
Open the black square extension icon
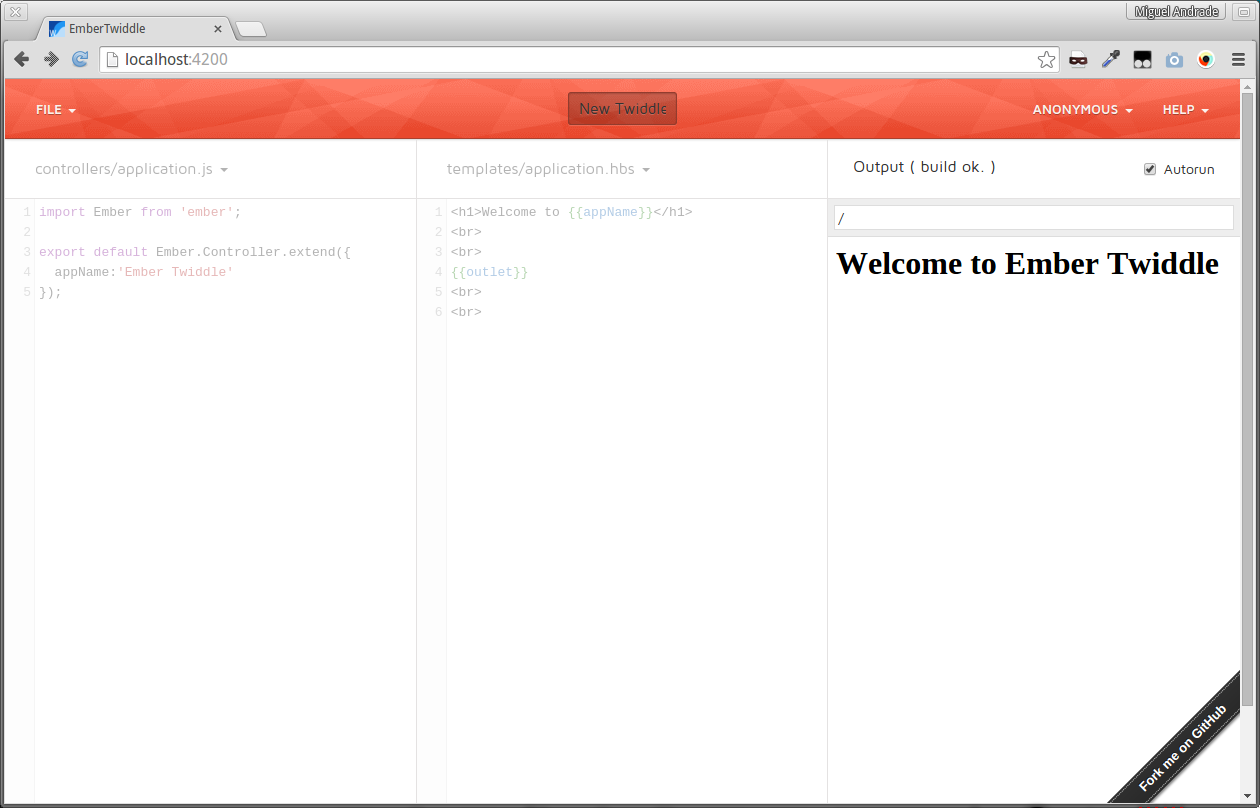pos(1142,60)
